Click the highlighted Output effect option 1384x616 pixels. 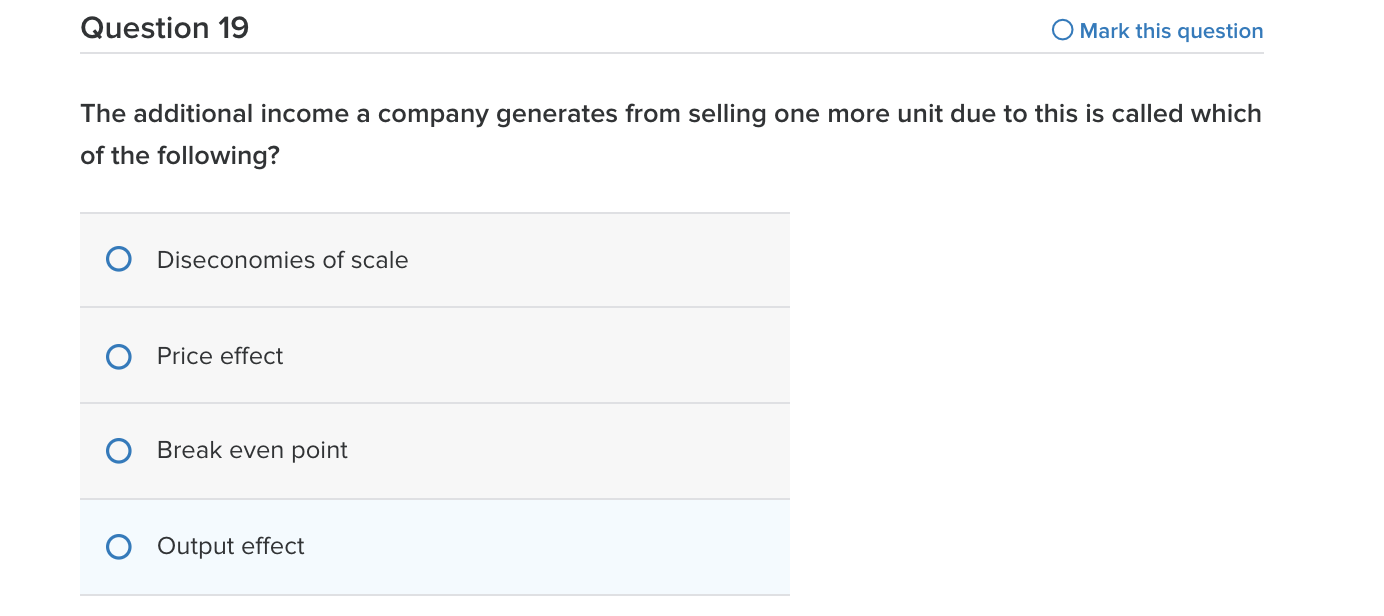(x=435, y=546)
